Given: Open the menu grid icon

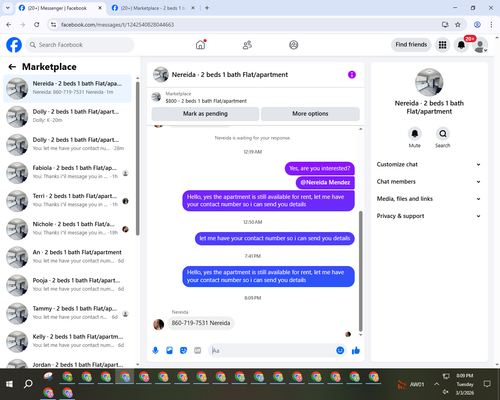Looking at the screenshot, I should 442,45.
